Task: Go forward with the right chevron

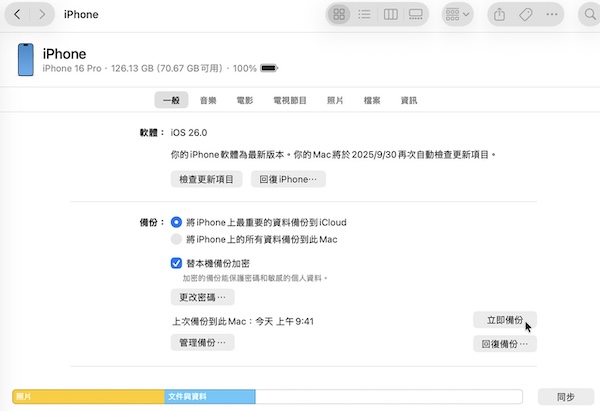Action: (42, 15)
